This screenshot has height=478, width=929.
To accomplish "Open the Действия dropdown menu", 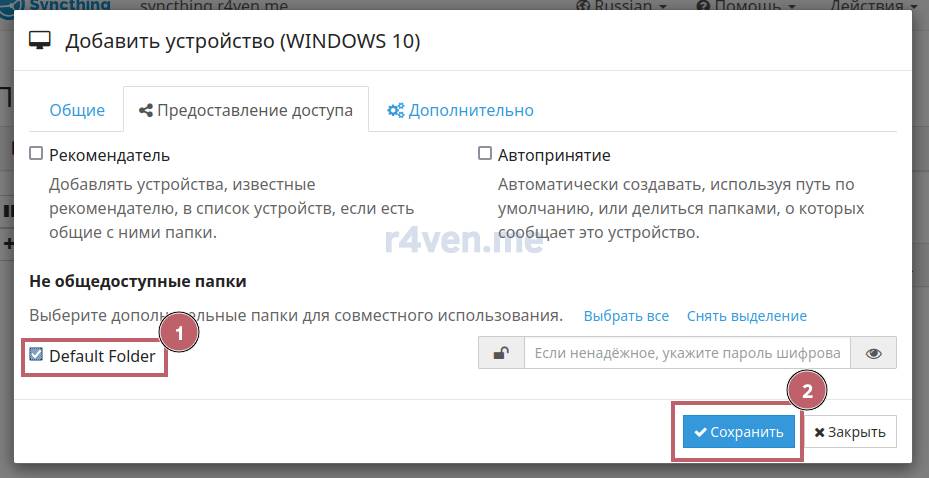I will coord(872,5).
